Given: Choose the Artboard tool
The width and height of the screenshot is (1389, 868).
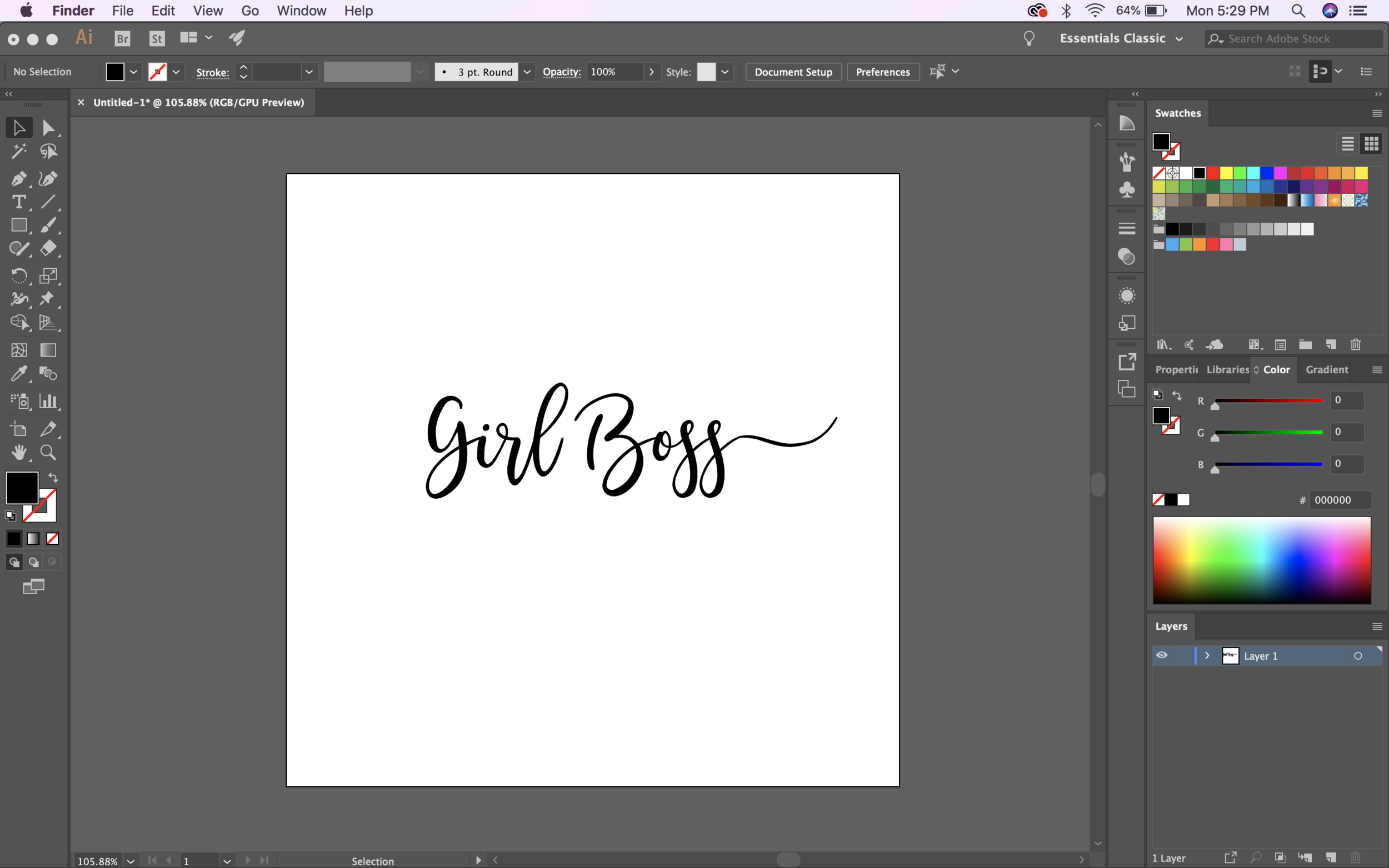Looking at the screenshot, I should pyautogui.click(x=19, y=429).
